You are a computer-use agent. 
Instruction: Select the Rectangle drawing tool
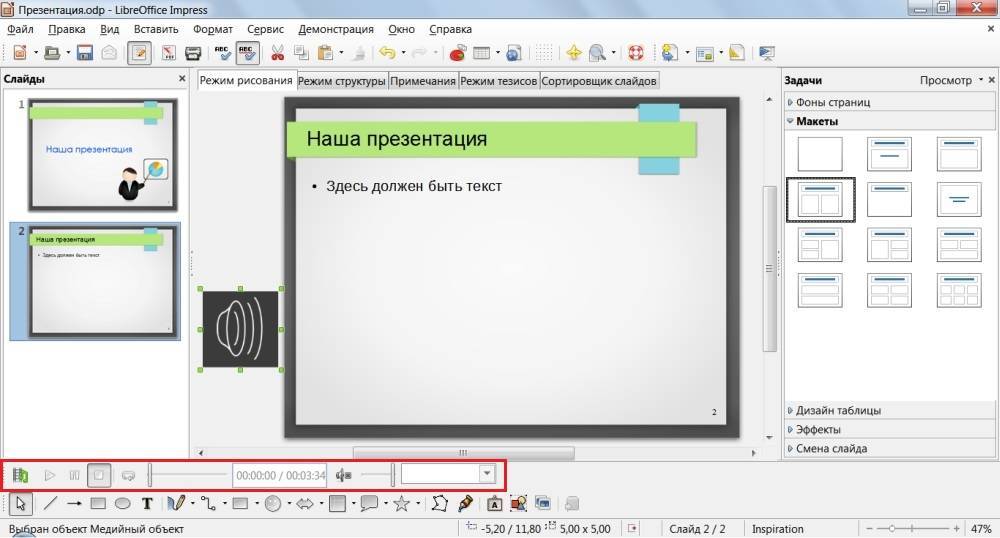pyautogui.click(x=98, y=504)
